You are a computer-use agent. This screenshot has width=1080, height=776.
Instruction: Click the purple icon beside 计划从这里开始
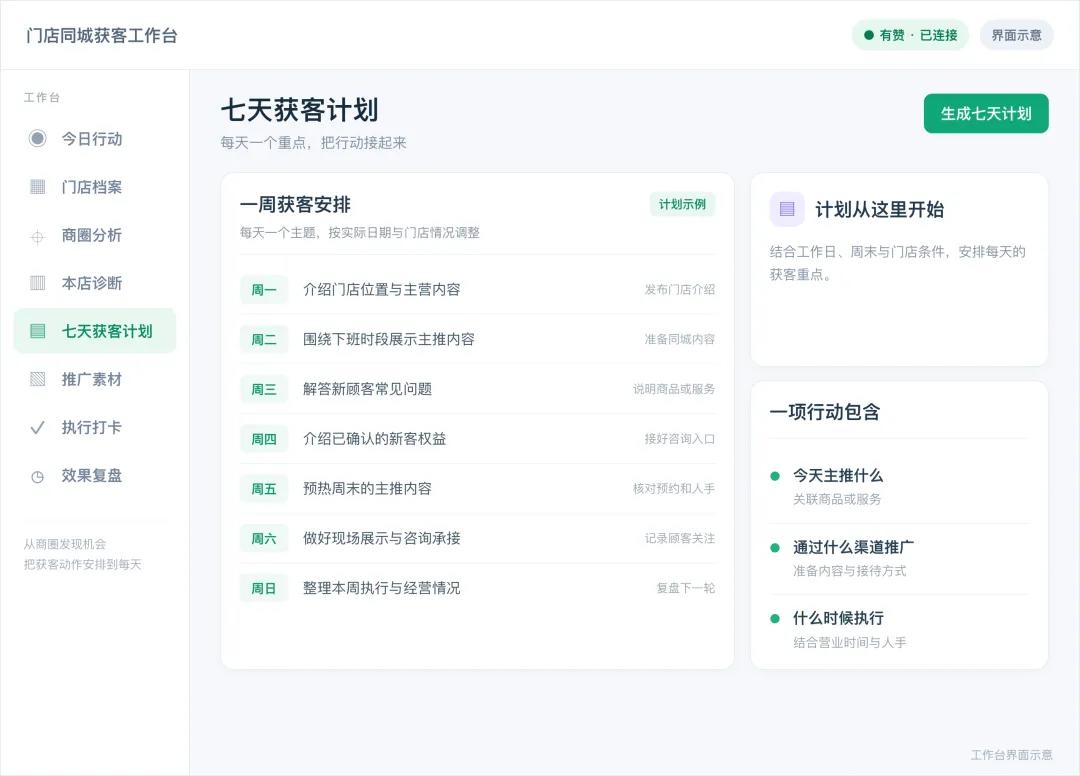click(x=787, y=209)
